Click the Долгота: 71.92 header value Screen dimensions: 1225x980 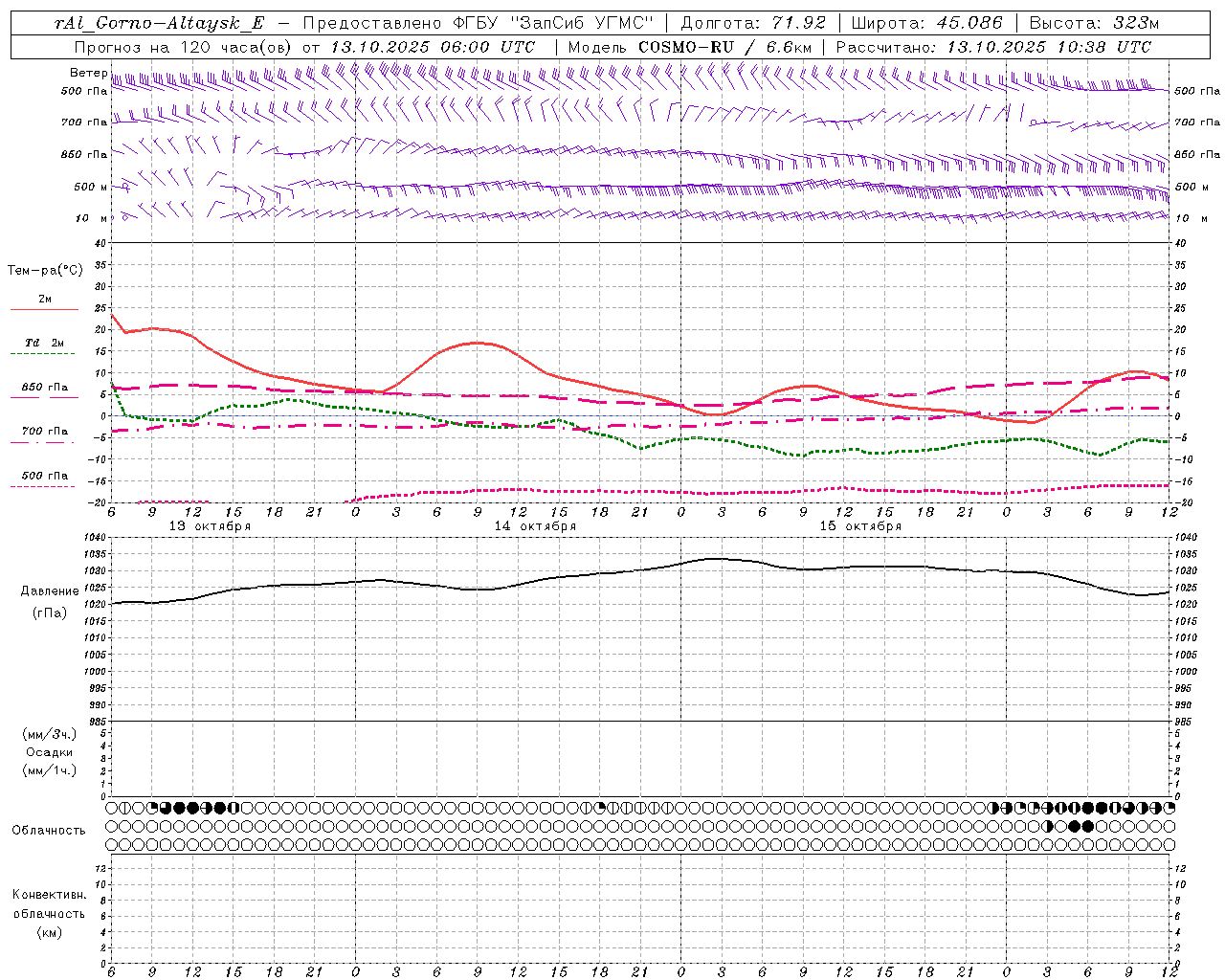coord(751,24)
